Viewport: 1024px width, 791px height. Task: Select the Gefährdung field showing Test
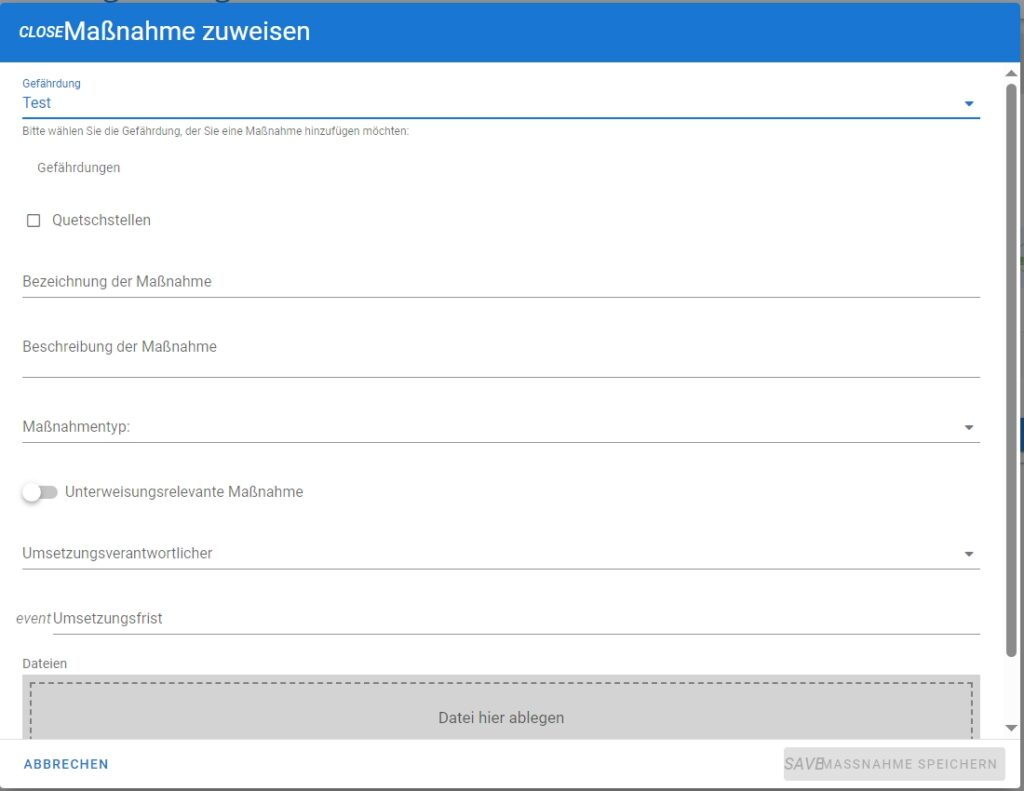click(480, 103)
